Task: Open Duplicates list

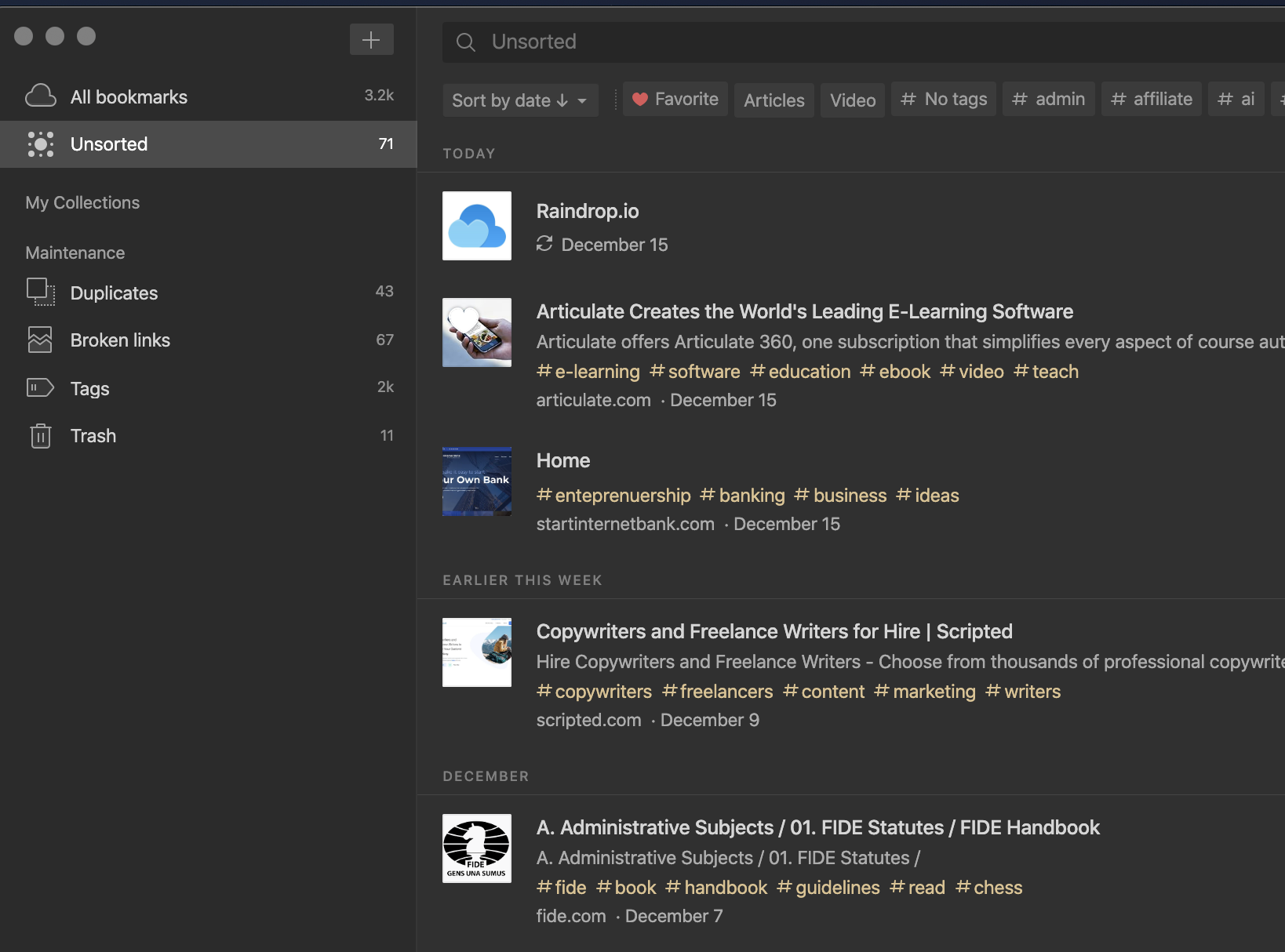Action: click(x=209, y=293)
